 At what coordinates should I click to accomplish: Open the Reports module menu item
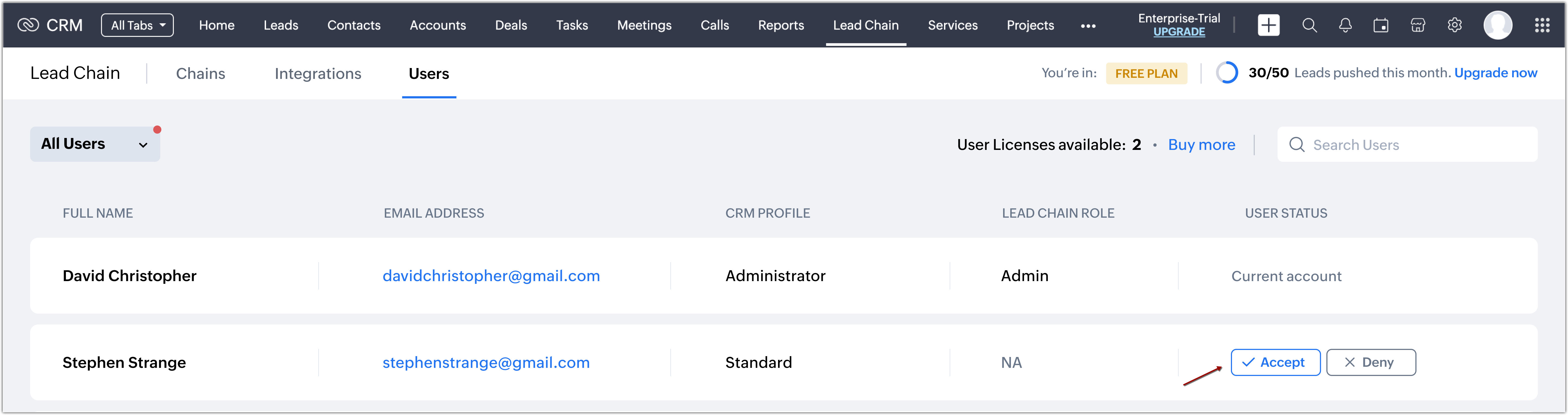(780, 25)
